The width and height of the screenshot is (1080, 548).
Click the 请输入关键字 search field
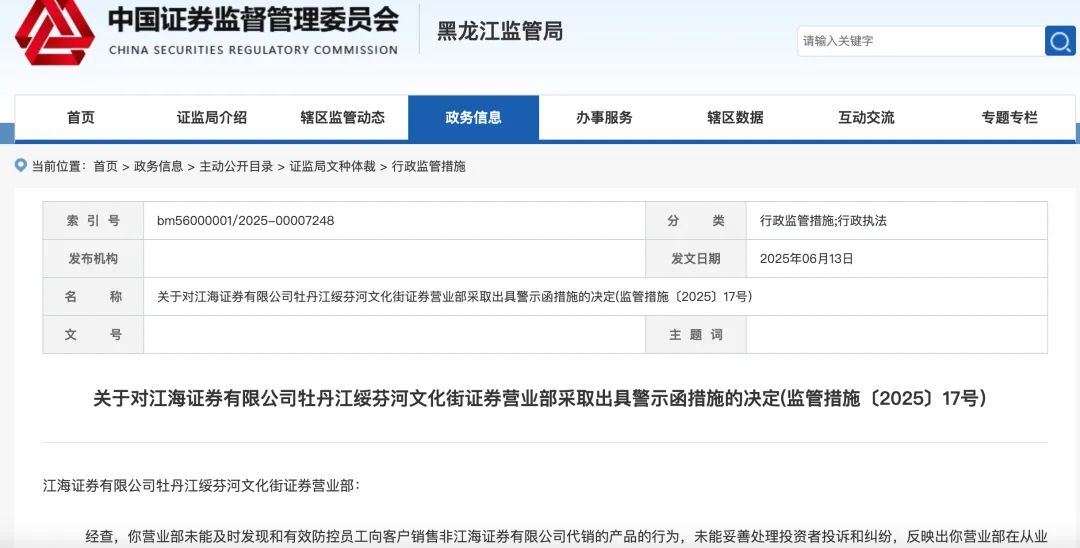(x=921, y=41)
